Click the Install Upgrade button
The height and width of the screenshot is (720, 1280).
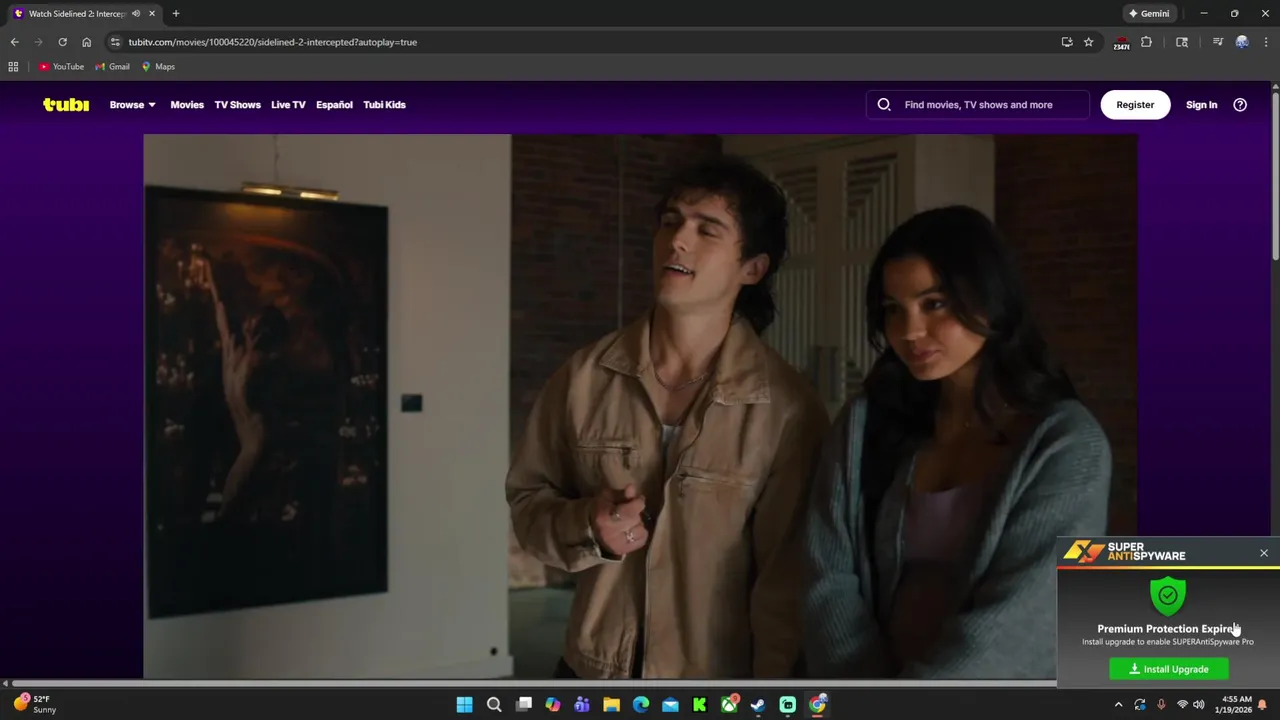(1169, 669)
